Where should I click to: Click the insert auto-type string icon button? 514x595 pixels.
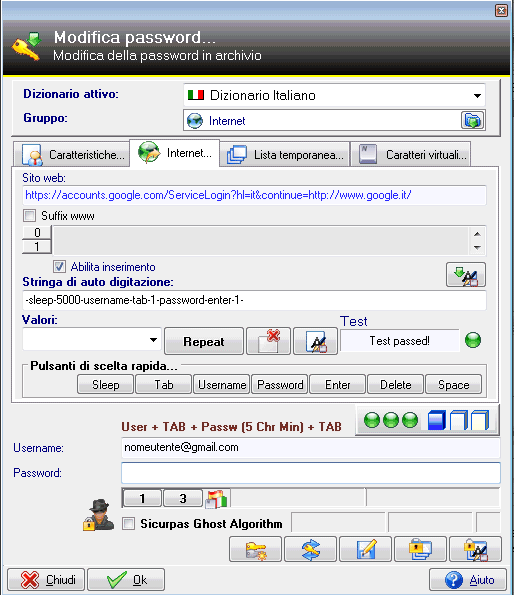click(466, 275)
